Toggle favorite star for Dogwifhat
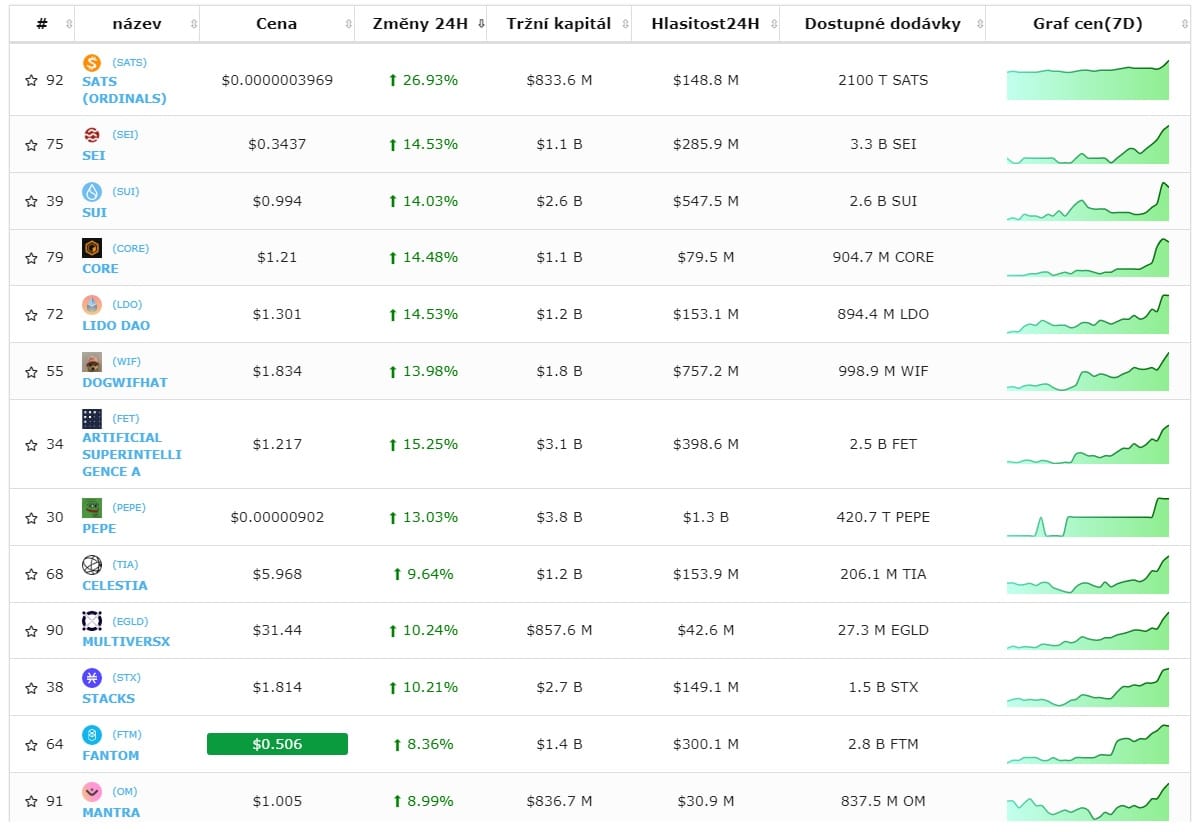Image resolution: width=1192 pixels, height=832 pixels. (31, 372)
